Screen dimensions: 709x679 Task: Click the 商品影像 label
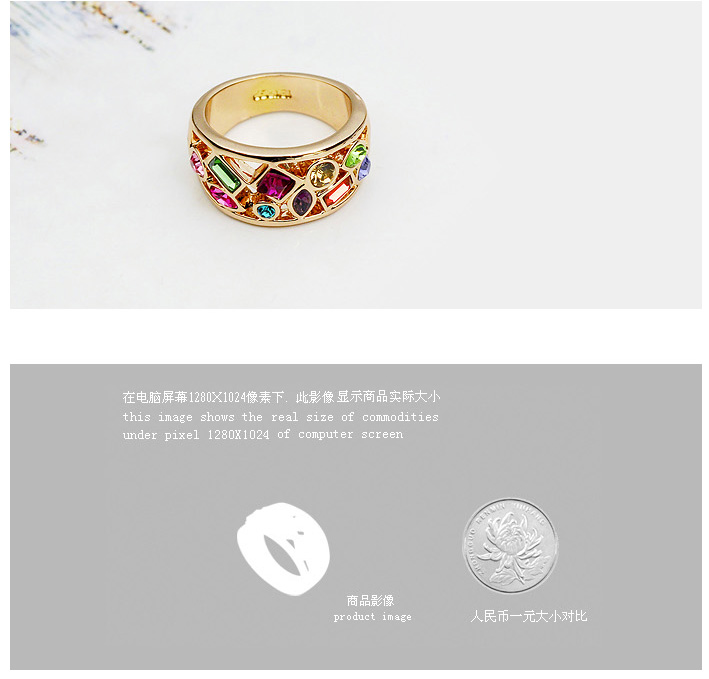click(x=371, y=600)
